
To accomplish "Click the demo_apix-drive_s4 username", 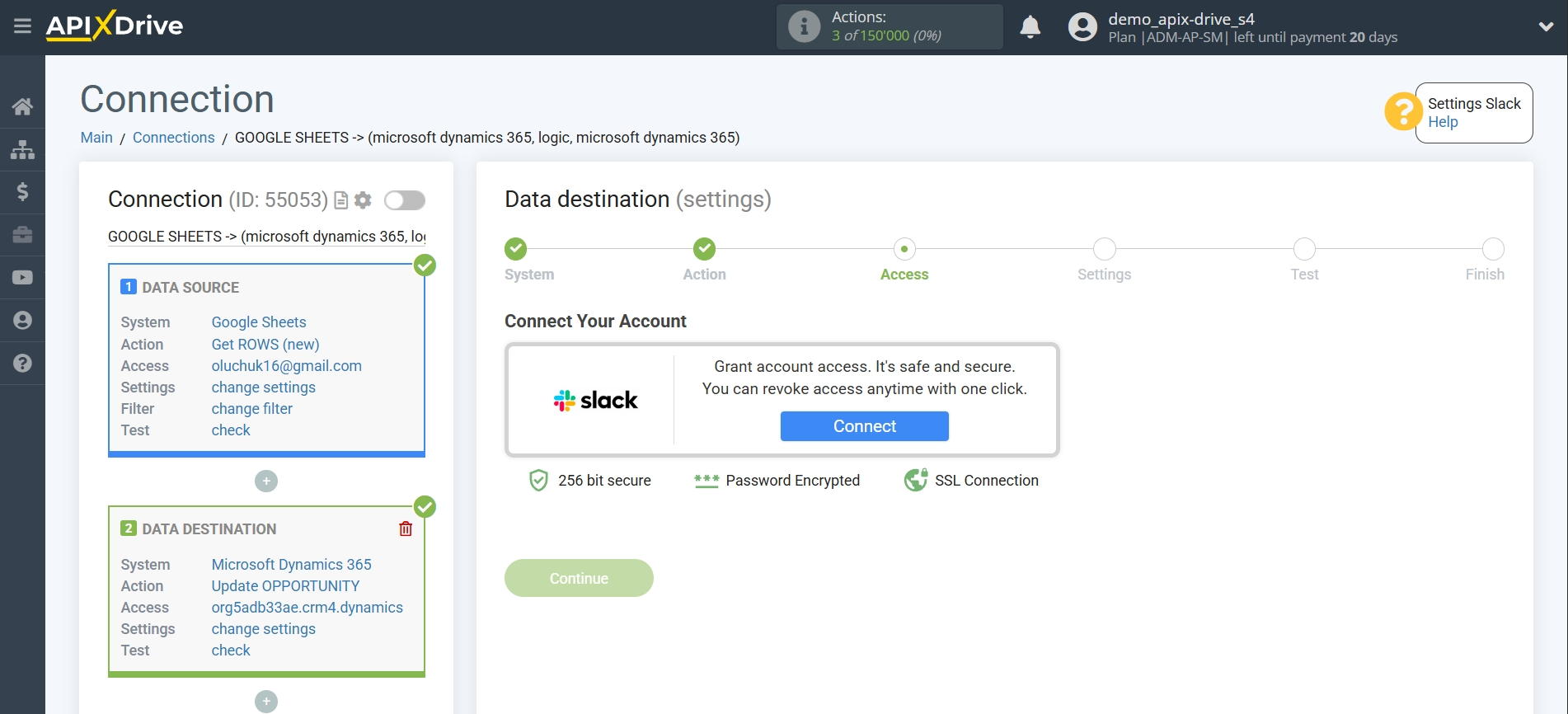I will click(1181, 19).
